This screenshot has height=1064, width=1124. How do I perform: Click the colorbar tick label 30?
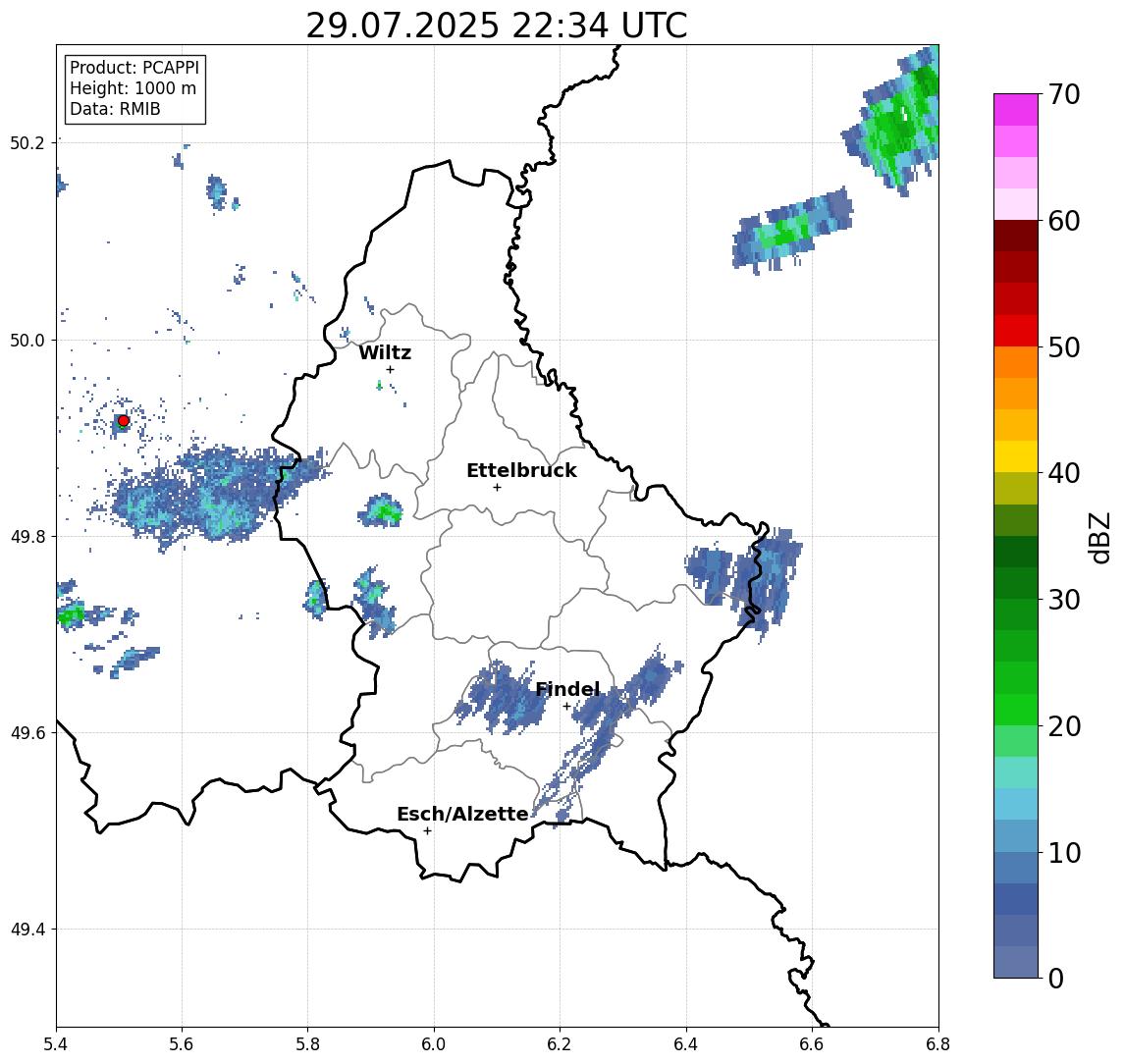click(1064, 600)
